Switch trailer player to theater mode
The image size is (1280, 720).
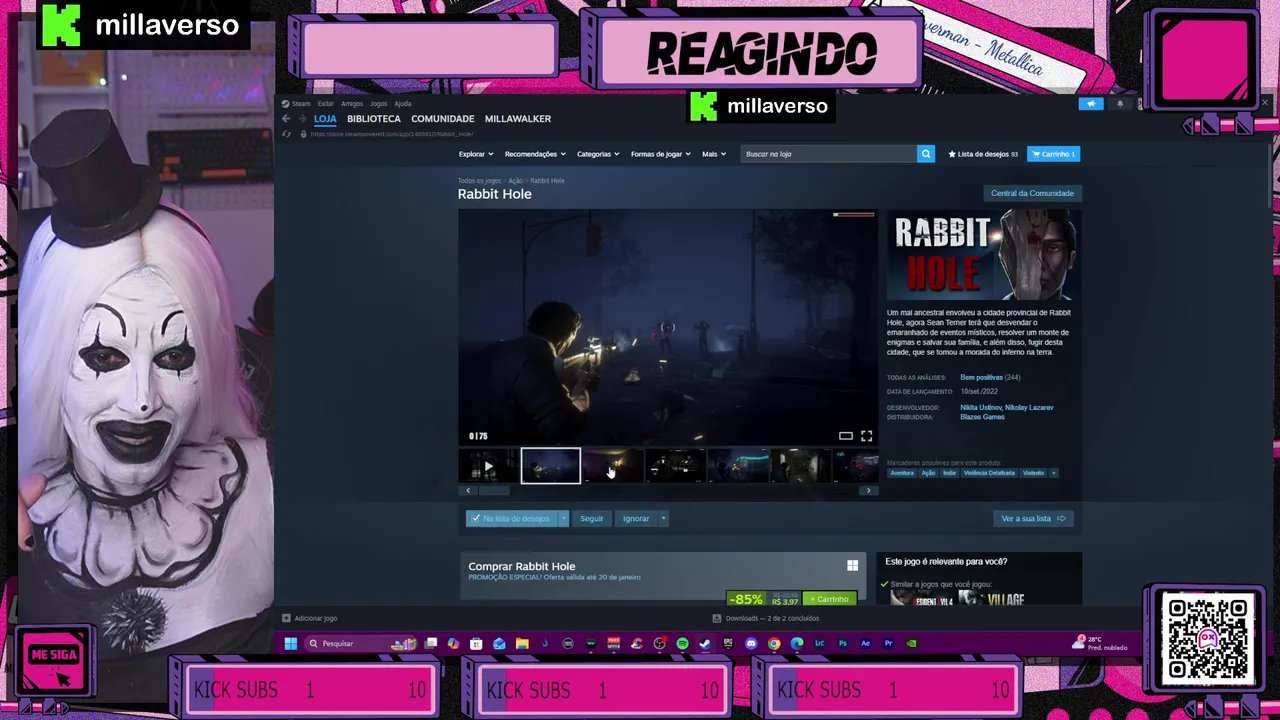point(846,436)
